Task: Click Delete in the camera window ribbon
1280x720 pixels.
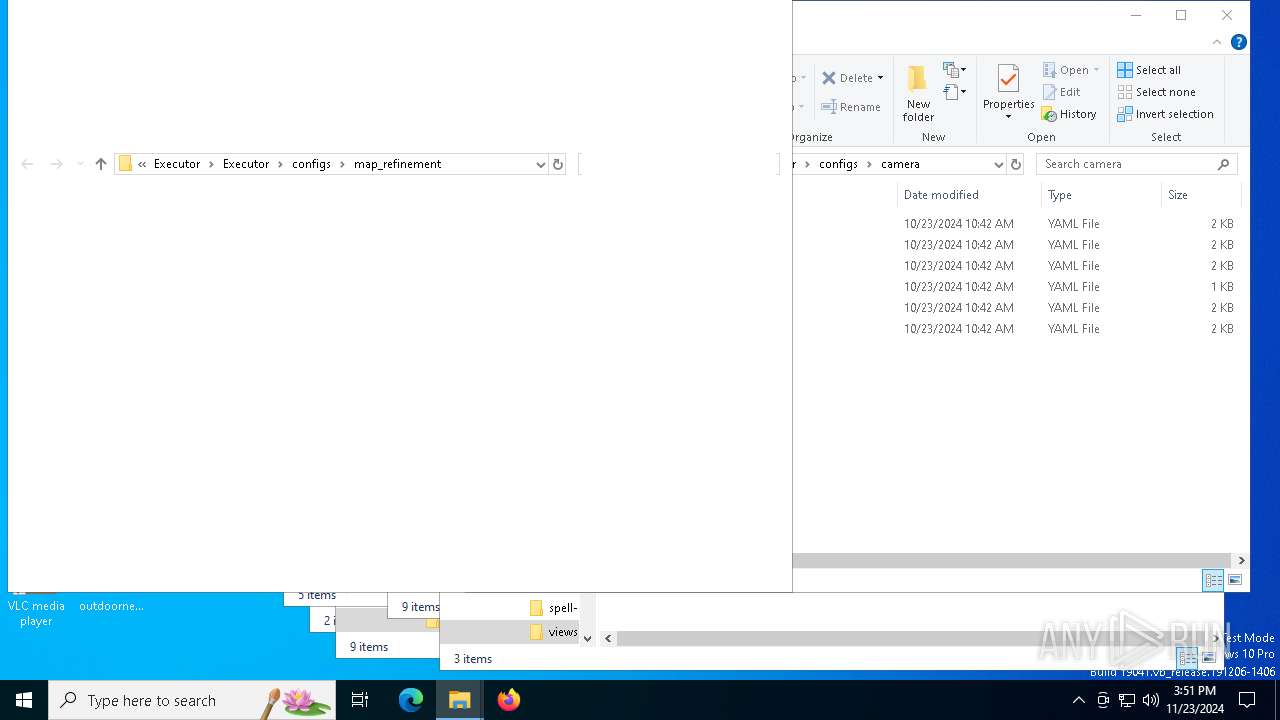Action: pos(848,78)
